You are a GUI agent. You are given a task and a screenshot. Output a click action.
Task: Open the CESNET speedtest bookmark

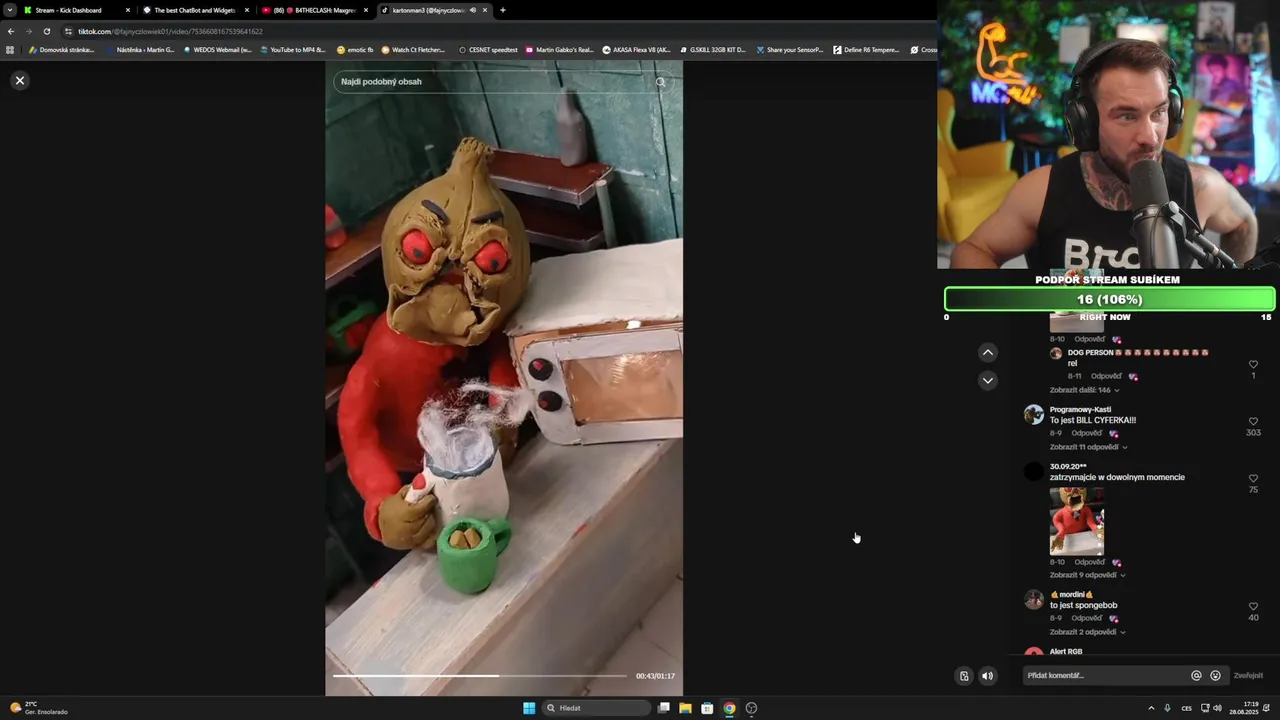click(488, 49)
